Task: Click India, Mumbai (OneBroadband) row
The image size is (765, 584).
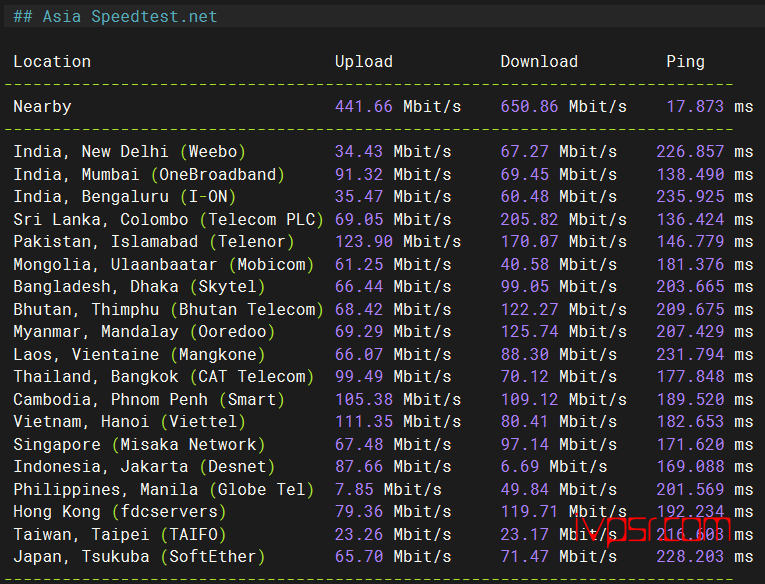Action: 383,174
